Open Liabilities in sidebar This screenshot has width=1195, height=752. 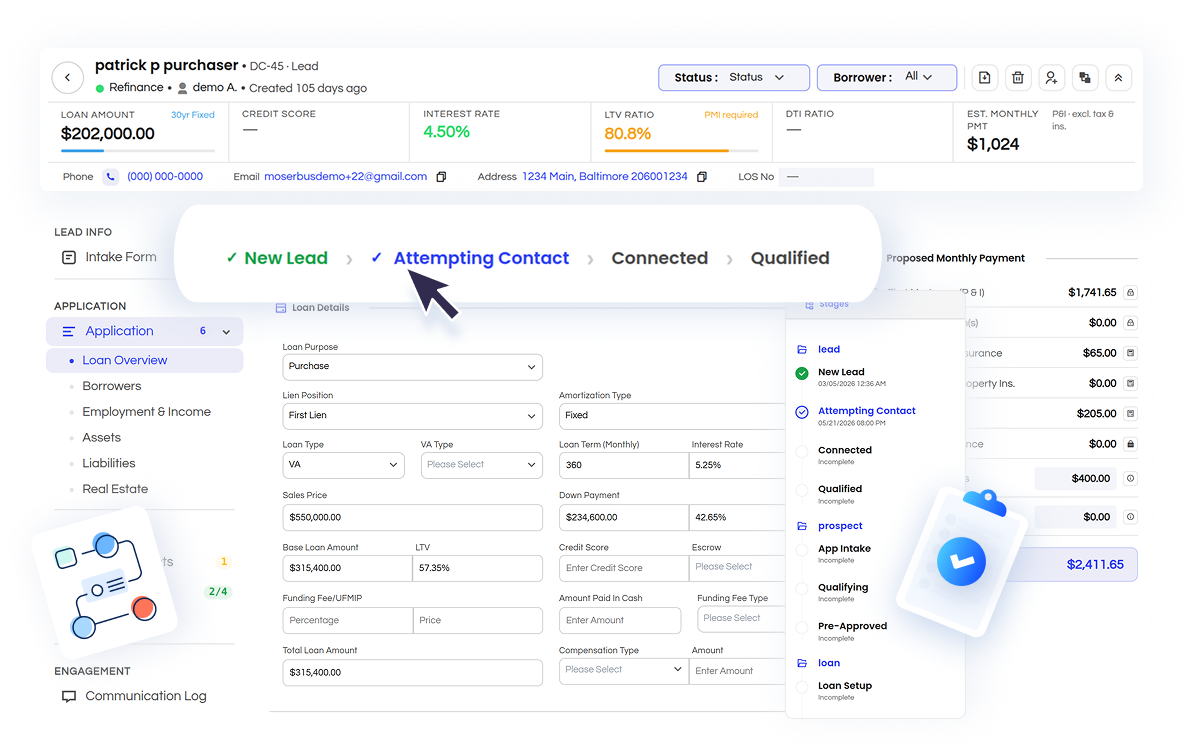click(x=108, y=463)
